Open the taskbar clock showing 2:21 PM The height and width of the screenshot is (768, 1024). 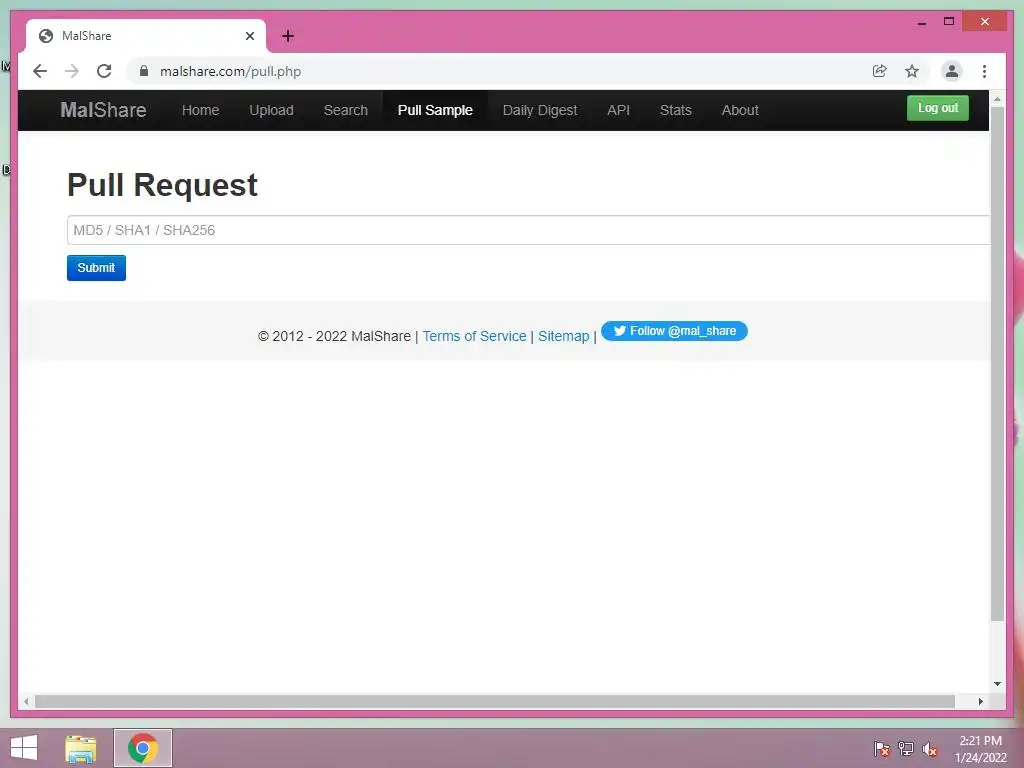980,749
